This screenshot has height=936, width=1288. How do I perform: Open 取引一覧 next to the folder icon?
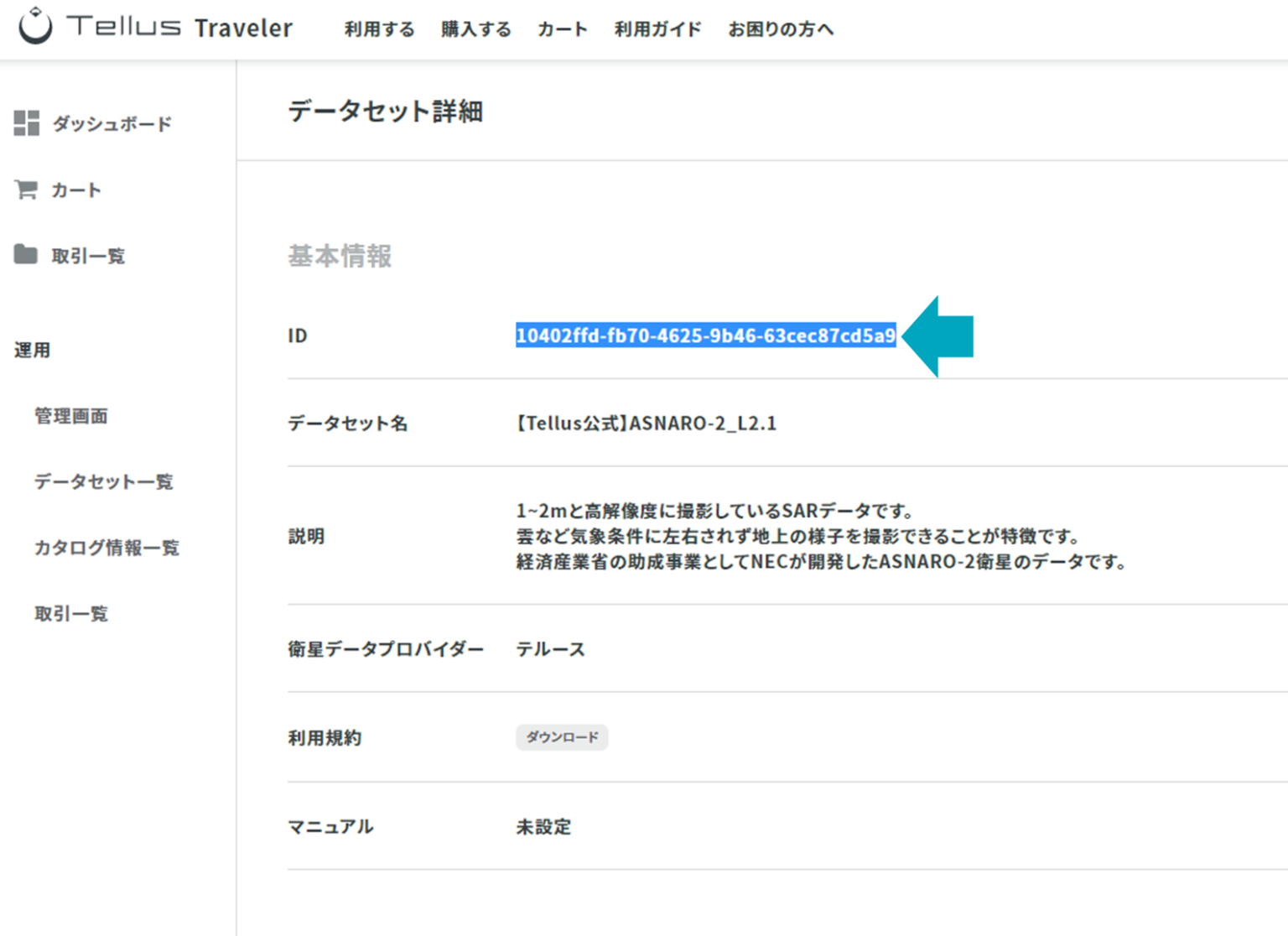tap(88, 256)
